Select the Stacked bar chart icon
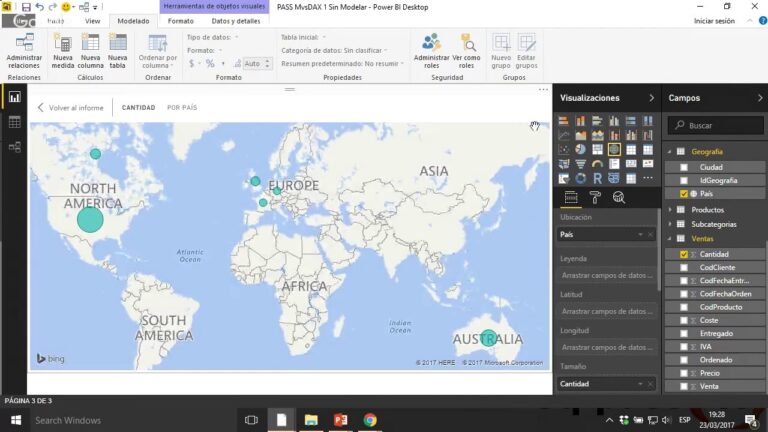768x432 pixels. click(x=564, y=120)
